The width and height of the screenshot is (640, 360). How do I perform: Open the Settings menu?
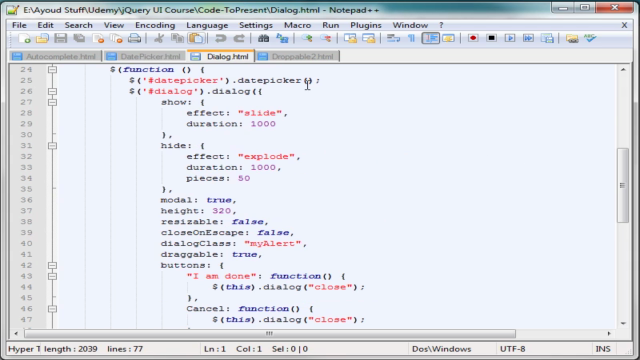[256, 25]
